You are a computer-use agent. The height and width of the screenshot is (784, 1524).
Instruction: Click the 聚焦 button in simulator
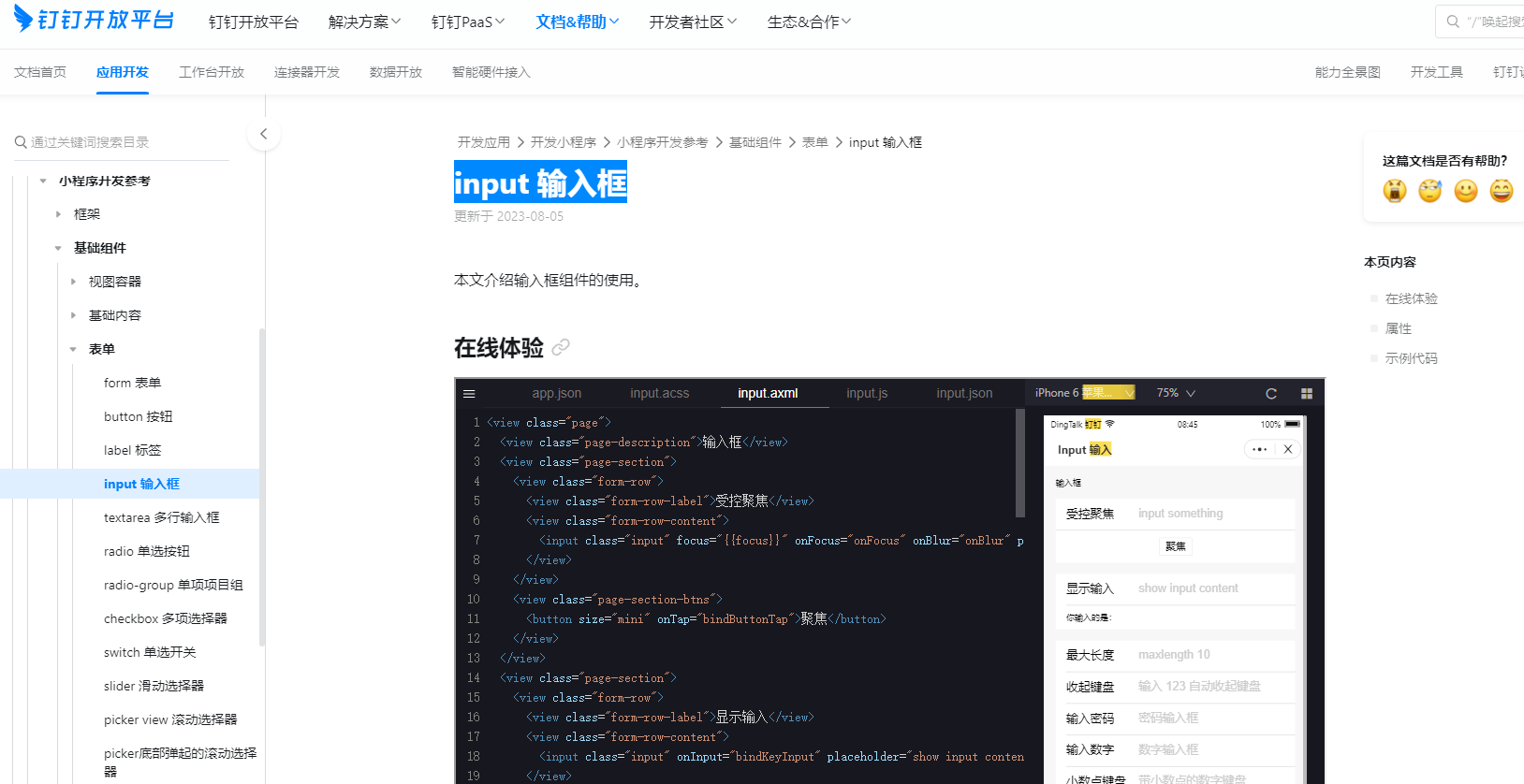(1176, 546)
